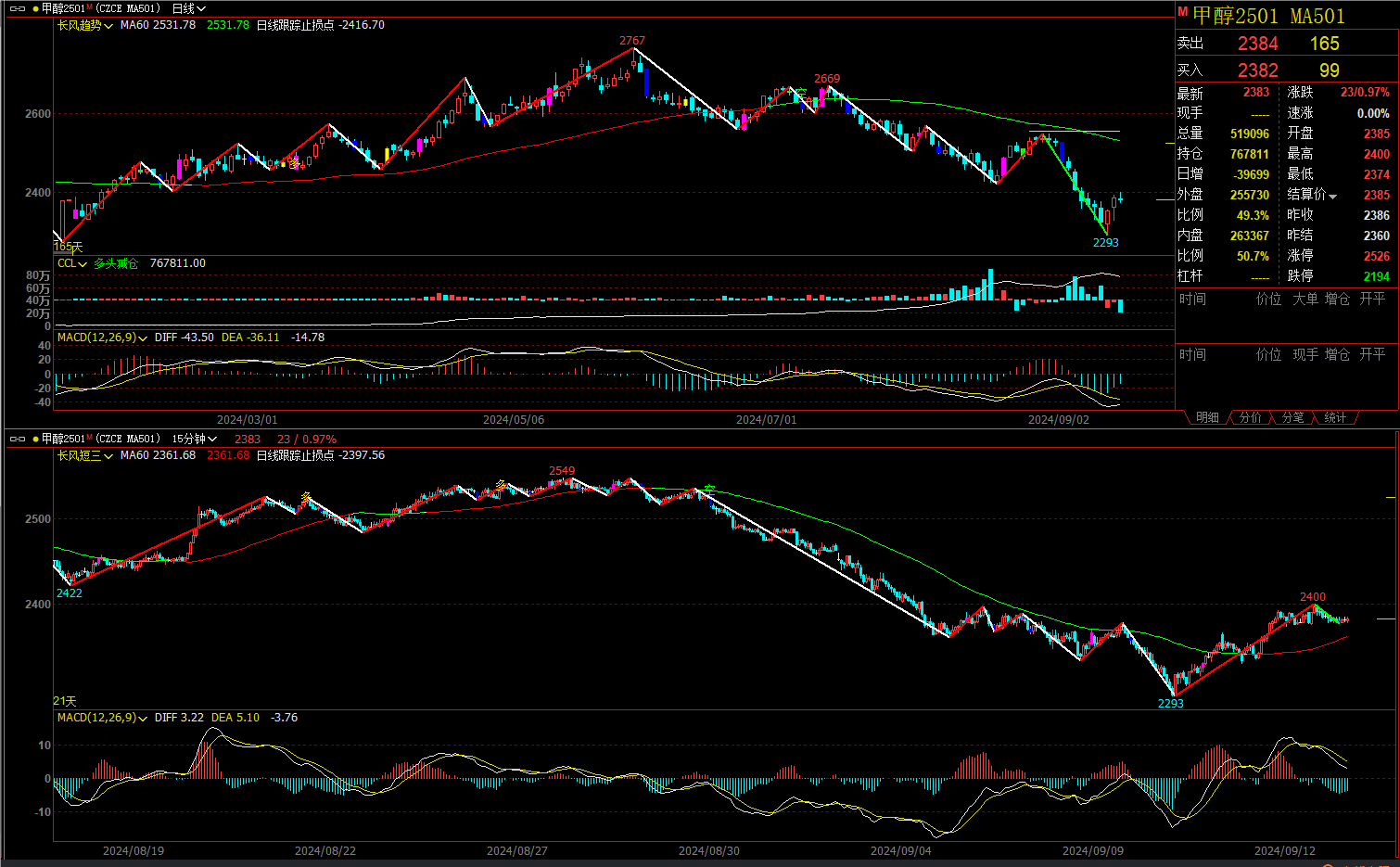This screenshot has height=867, width=1400.
Task: Open the 日线 period dropdown
Action: [x=189, y=8]
